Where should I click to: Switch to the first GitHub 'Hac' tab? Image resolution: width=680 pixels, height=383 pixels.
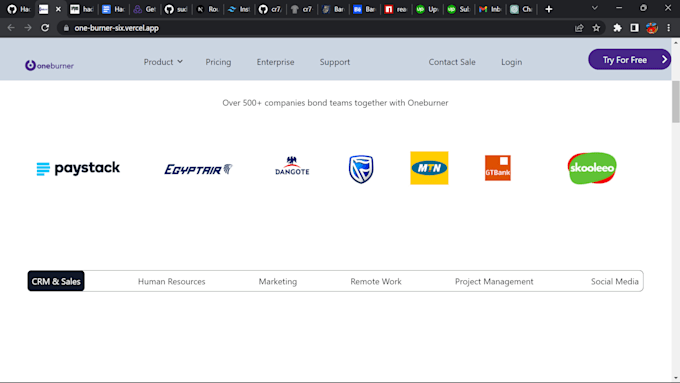click(18, 9)
